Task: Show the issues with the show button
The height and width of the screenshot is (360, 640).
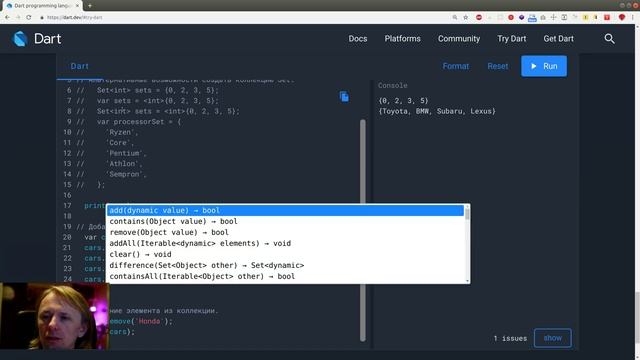Action: tap(553, 338)
